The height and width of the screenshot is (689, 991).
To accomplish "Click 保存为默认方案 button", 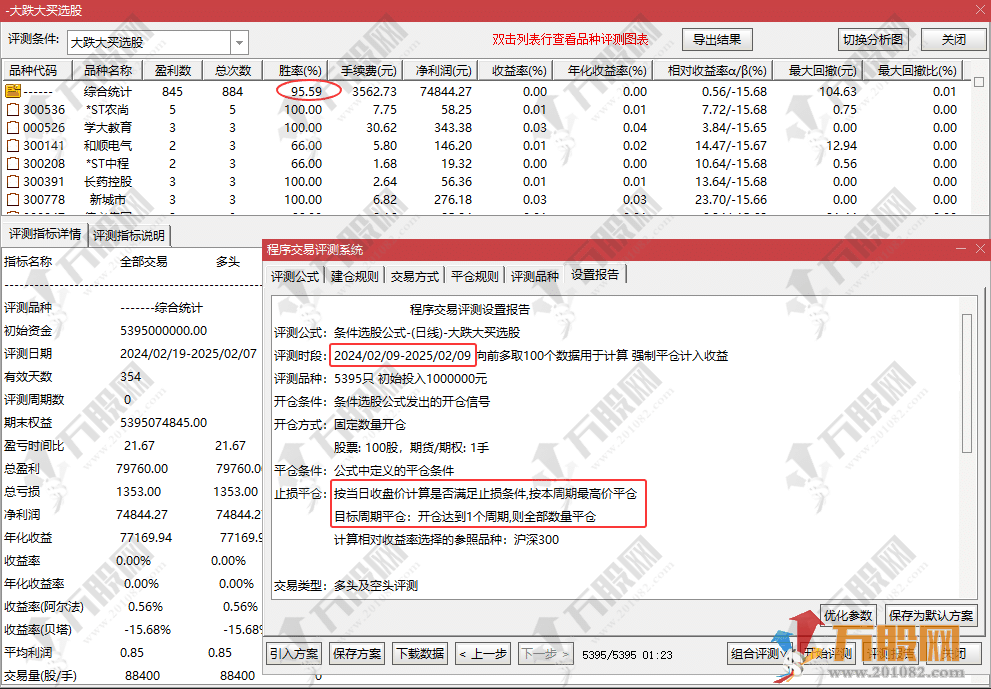I will pos(930,615).
